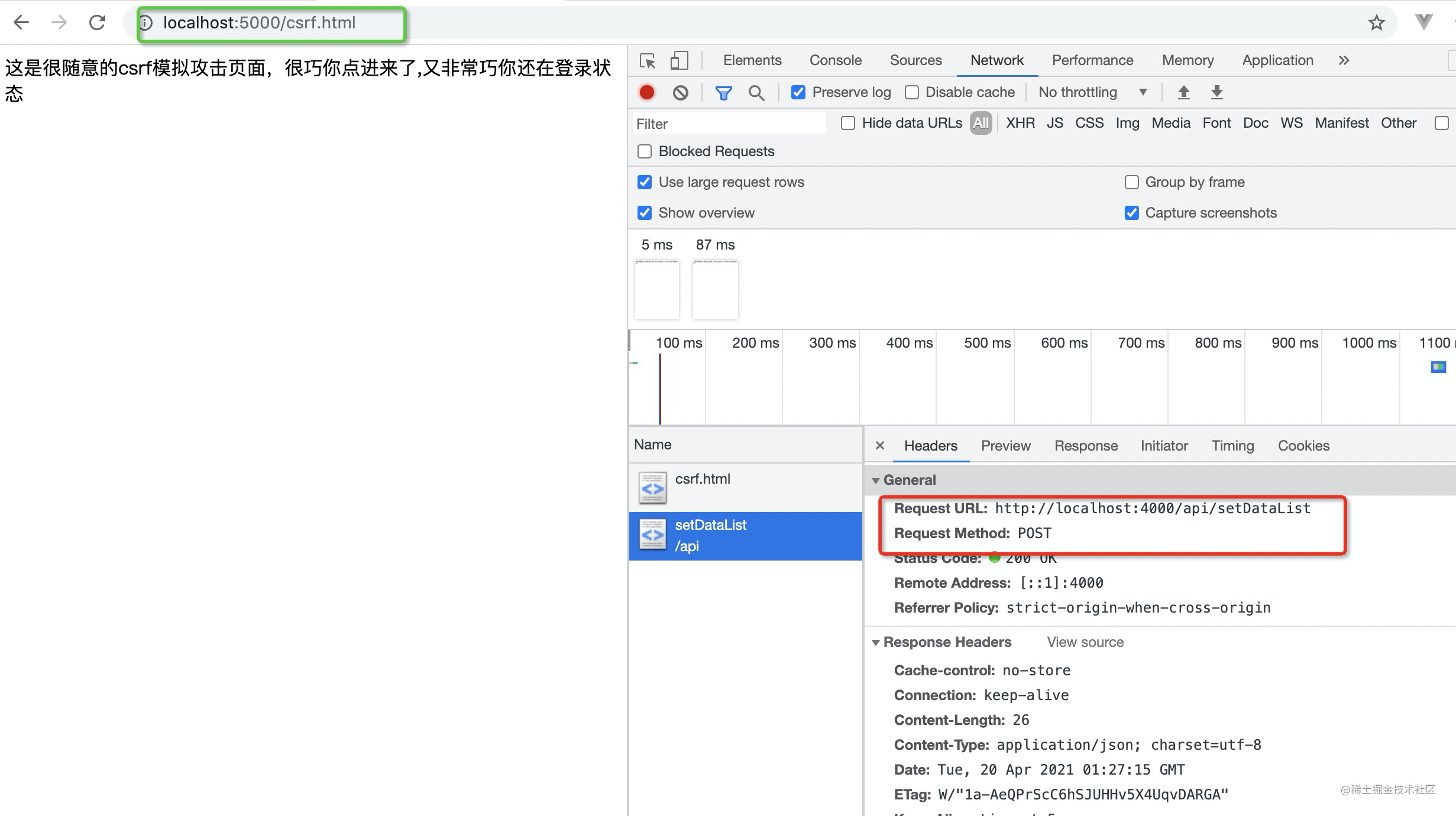Image resolution: width=1456 pixels, height=816 pixels.
Task: Toggle the device toolbar icon
Action: tap(679, 60)
